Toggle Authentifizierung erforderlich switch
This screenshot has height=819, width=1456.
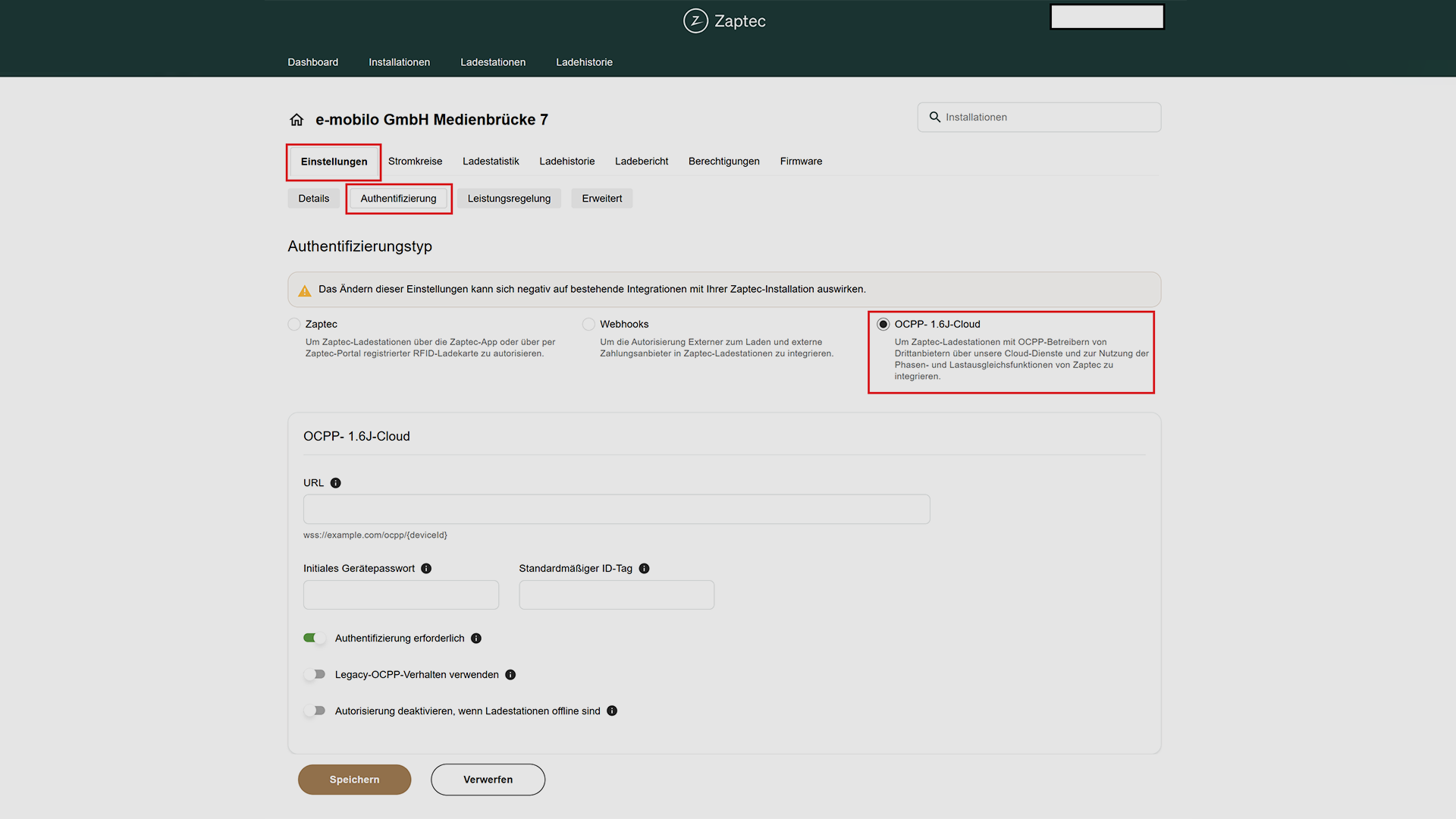pos(315,638)
